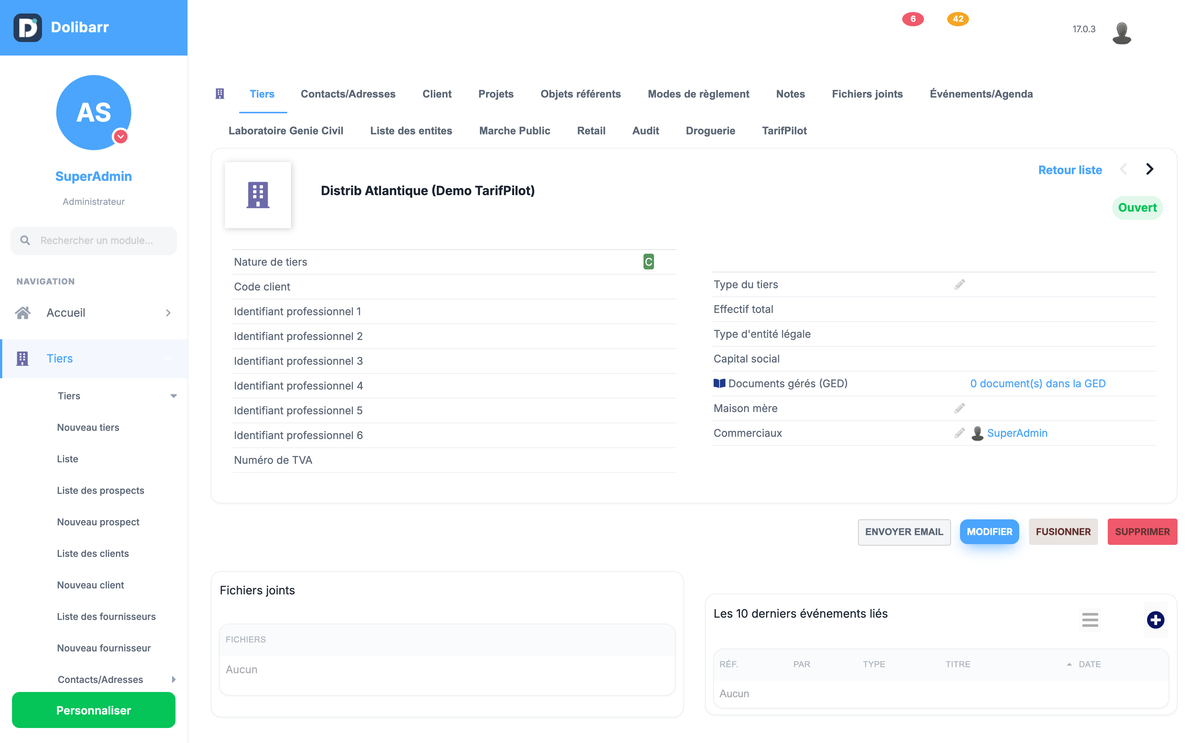Open the SuperAdmin commercial link
This screenshot has height=743, width=1200.
tap(1017, 434)
